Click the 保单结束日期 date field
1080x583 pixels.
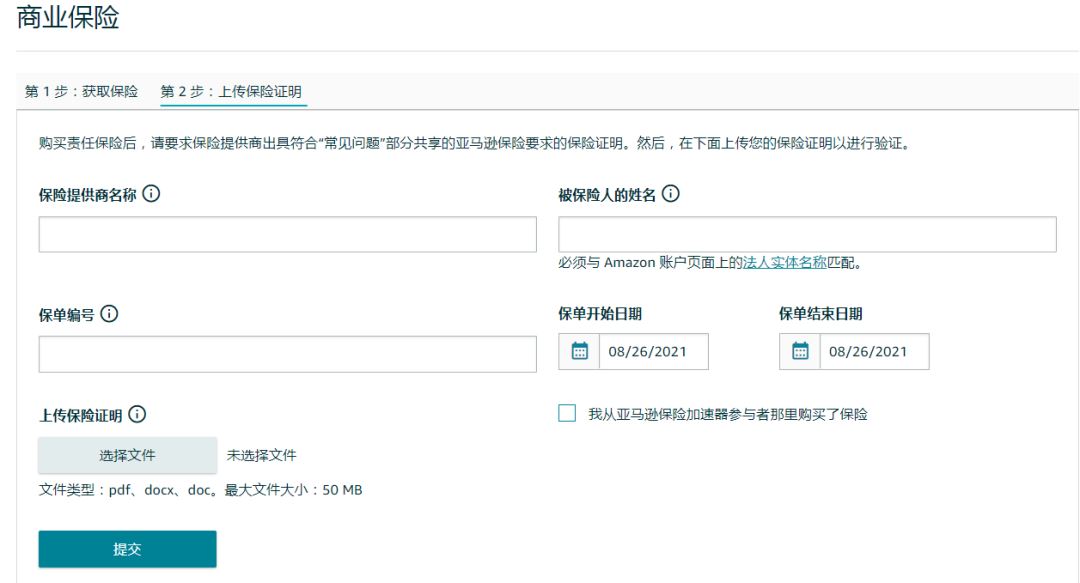[873, 351]
